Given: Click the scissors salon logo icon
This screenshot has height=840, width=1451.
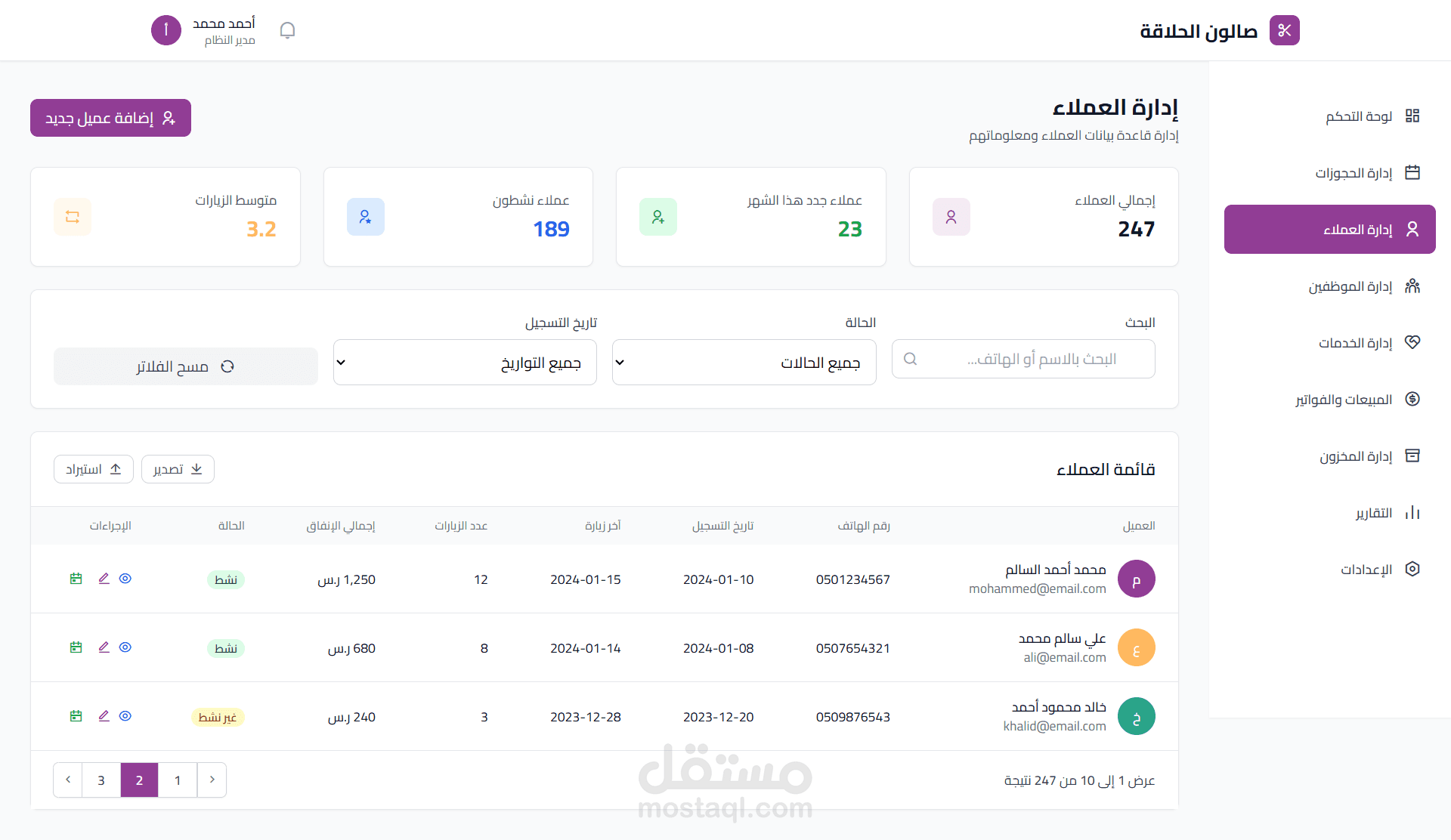Looking at the screenshot, I should 1284,30.
